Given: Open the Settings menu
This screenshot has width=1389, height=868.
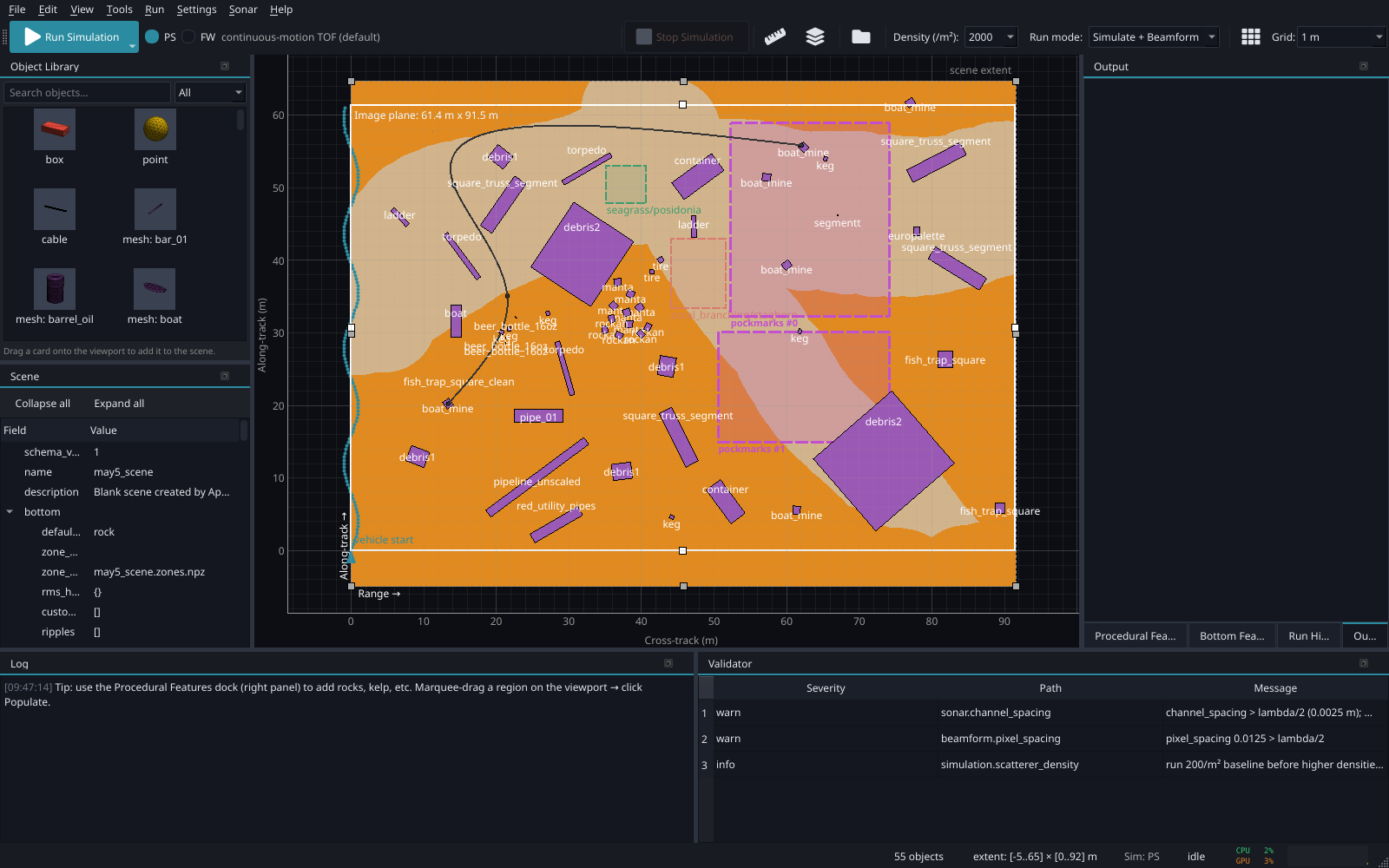Looking at the screenshot, I should (196, 10).
